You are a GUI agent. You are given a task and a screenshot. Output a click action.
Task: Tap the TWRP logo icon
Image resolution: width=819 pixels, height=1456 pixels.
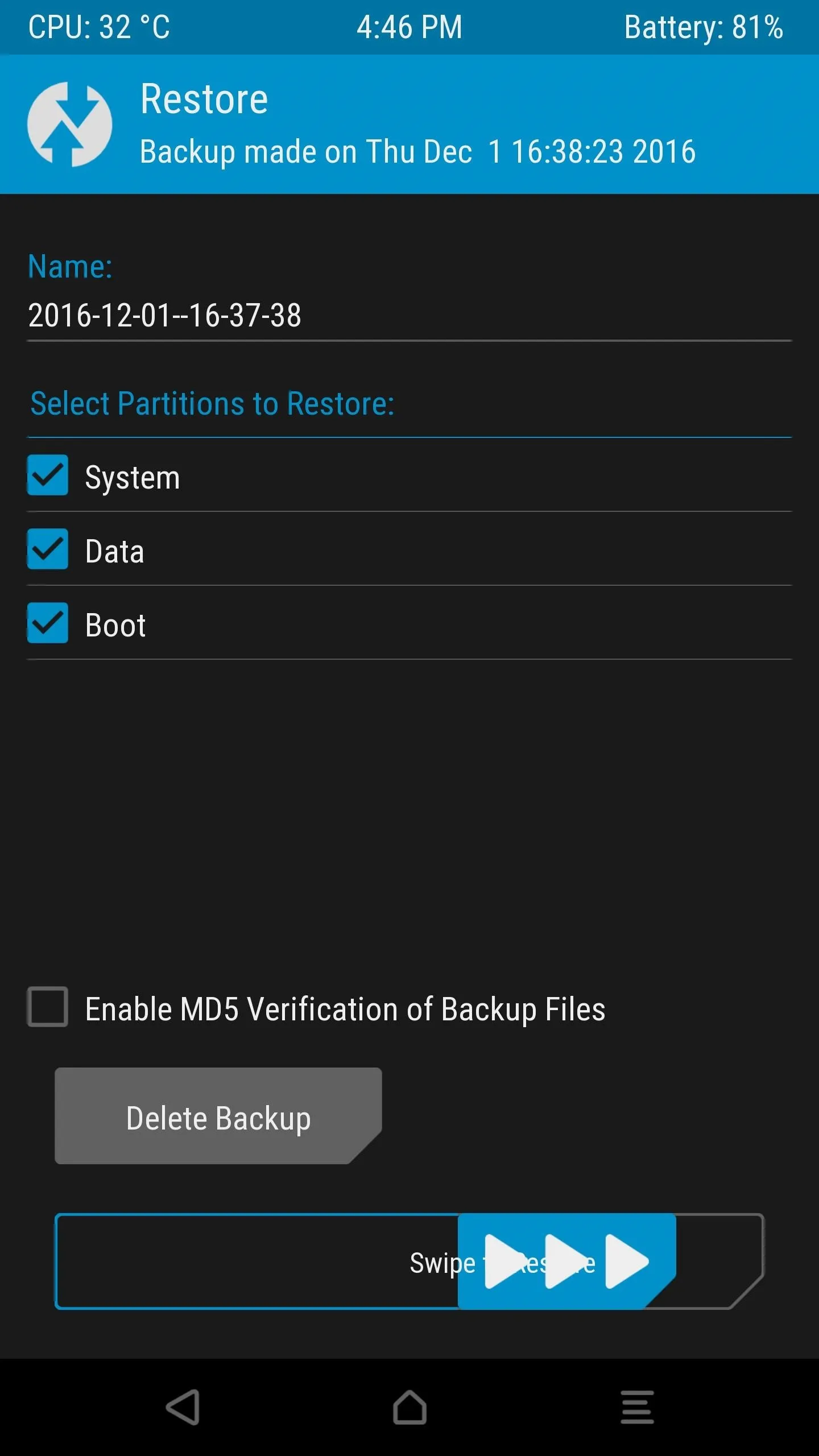69,124
